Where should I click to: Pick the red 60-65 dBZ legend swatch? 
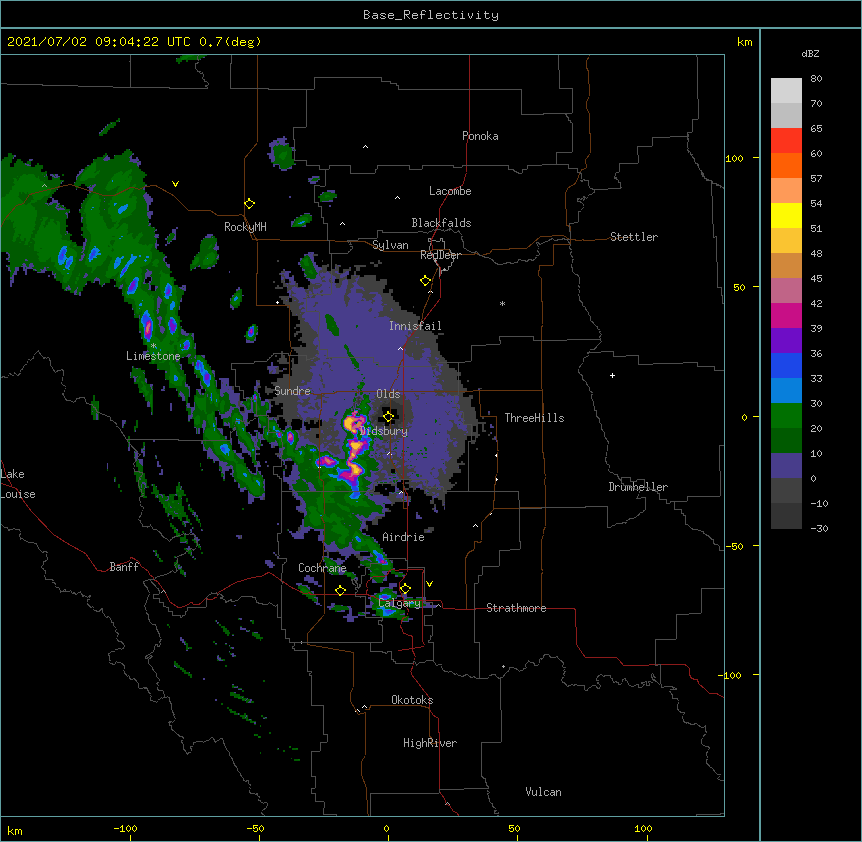click(786, 140)
